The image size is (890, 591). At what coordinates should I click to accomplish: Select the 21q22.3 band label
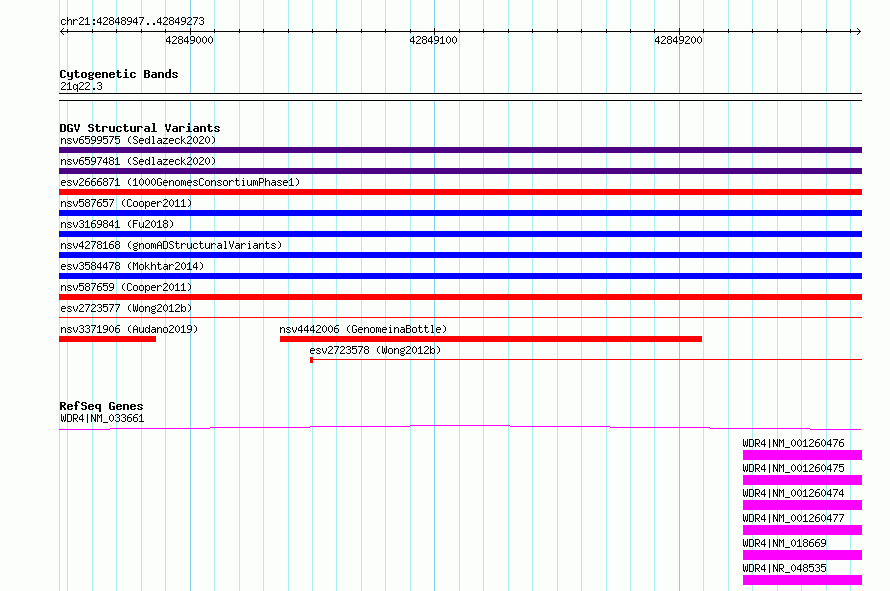click(x=81, y=86)
